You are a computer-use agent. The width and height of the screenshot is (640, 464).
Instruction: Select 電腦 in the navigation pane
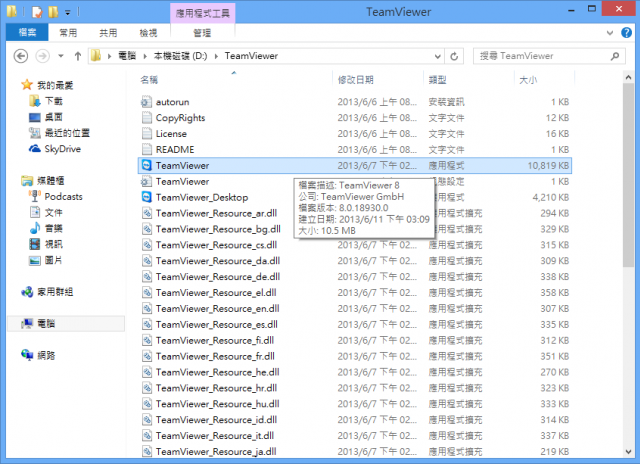[66, 324]
